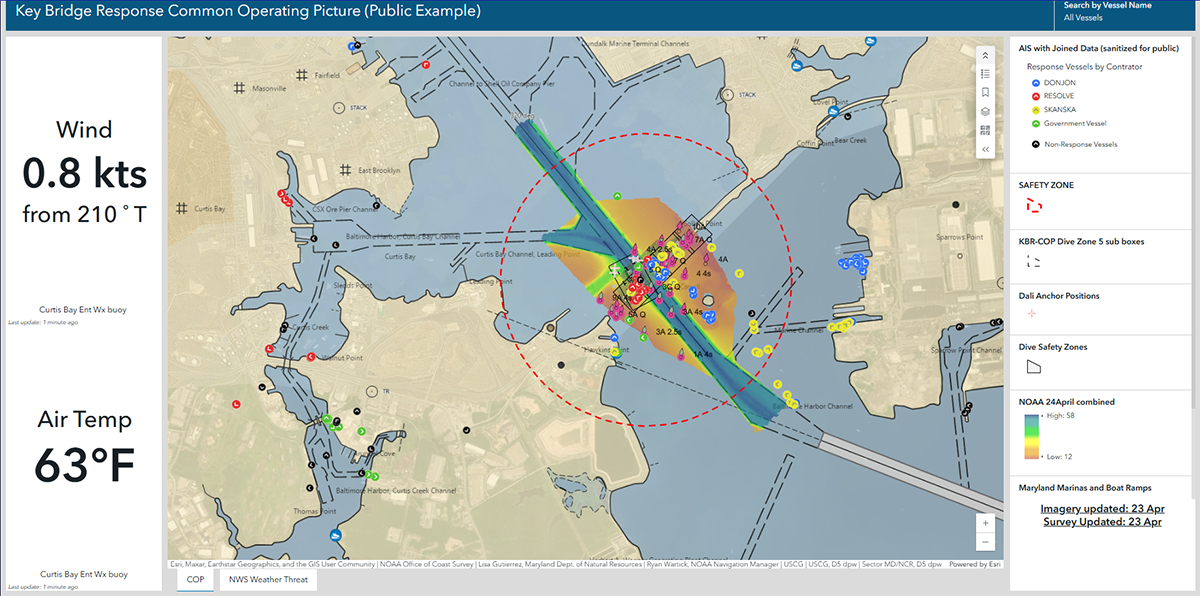Zoom in on the map with plus
Viewport: 1200px width, 596px height.
point(985,523)
